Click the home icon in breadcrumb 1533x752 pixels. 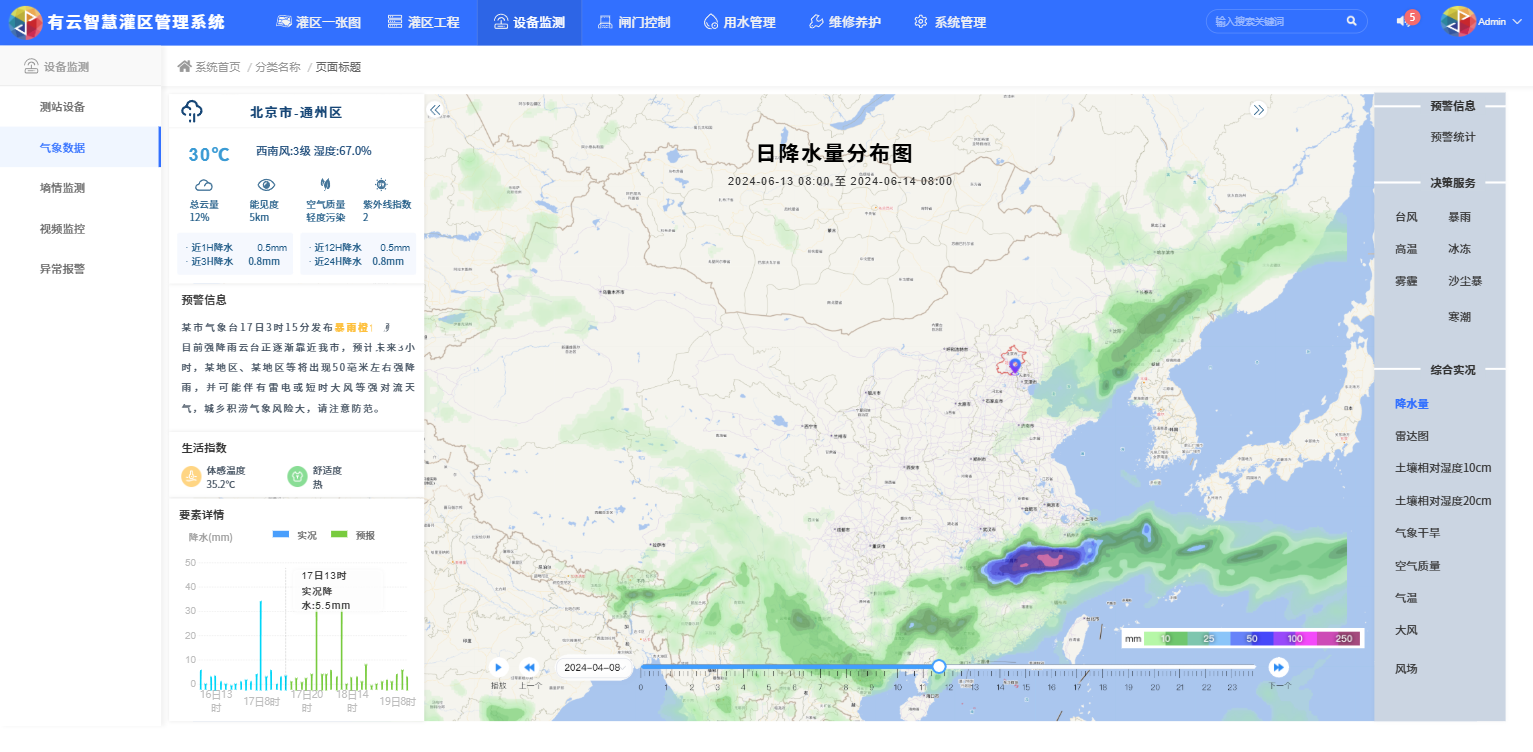pyautogui.click(x=184, y=67)
